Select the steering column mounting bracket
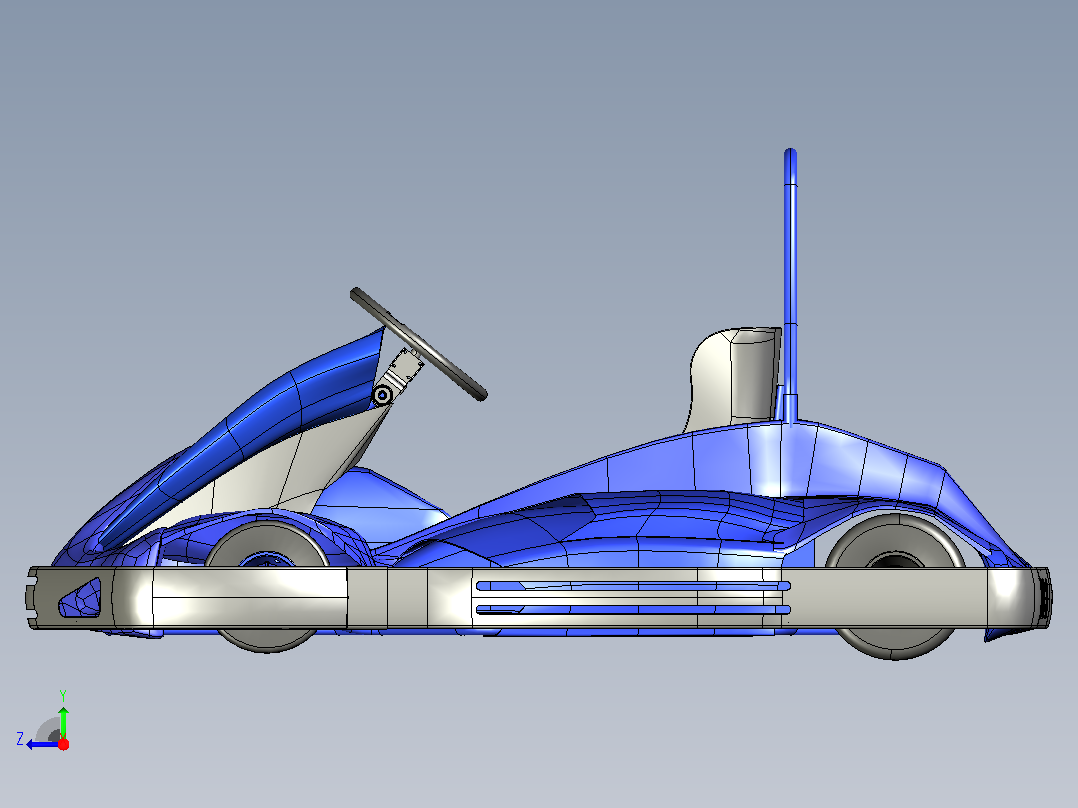 click(402, 373)
